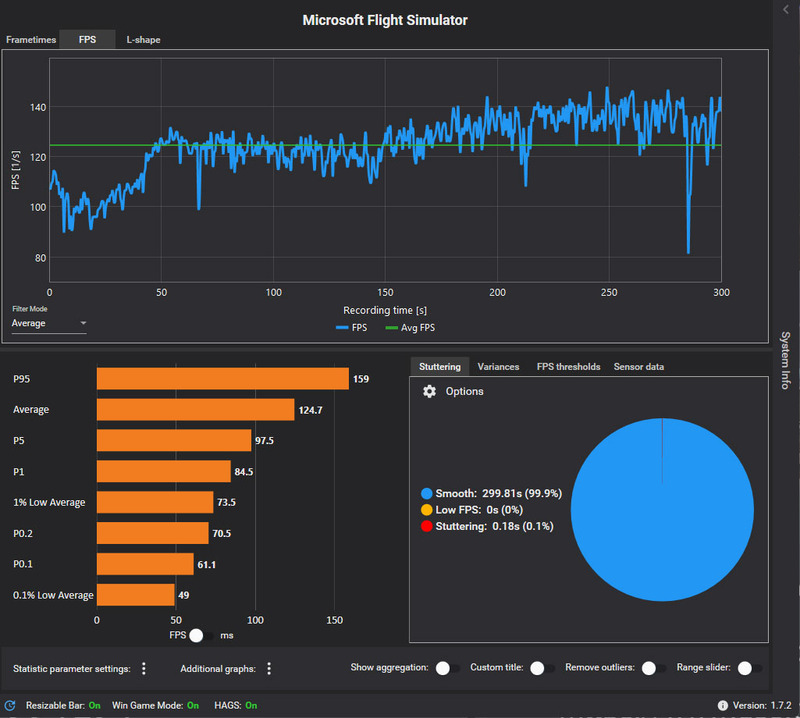Click the yellow Low FPS legend dot
The width and height of the screenshot is (800, 718).
tap(427, 510)
